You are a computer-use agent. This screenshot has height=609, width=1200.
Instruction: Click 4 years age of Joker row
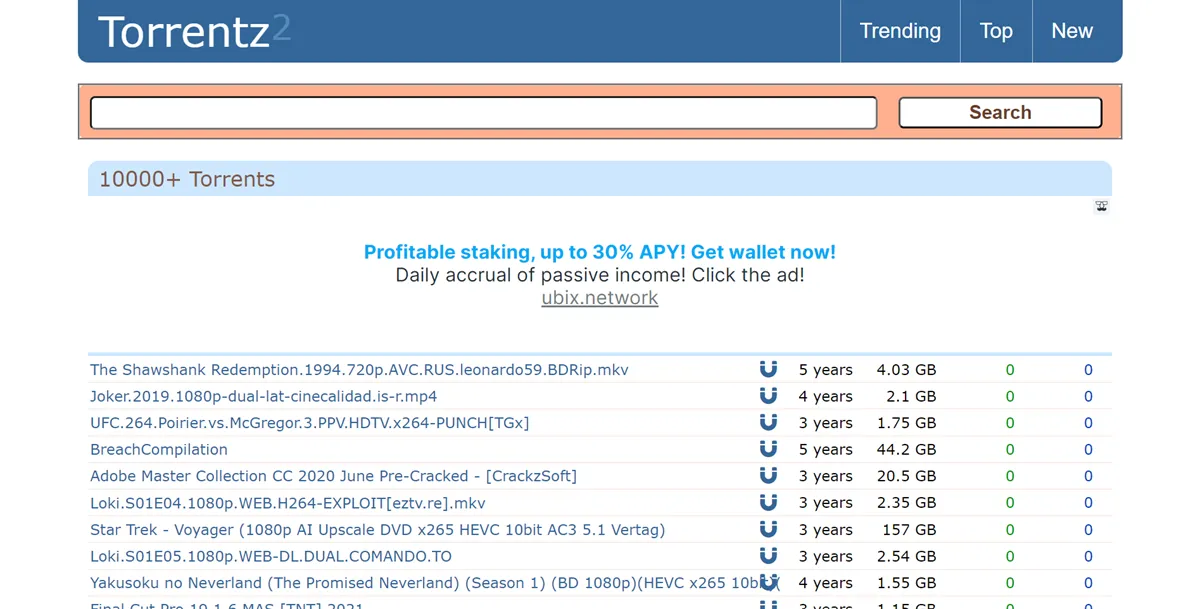pyautogui.click(x=826, y=397)
